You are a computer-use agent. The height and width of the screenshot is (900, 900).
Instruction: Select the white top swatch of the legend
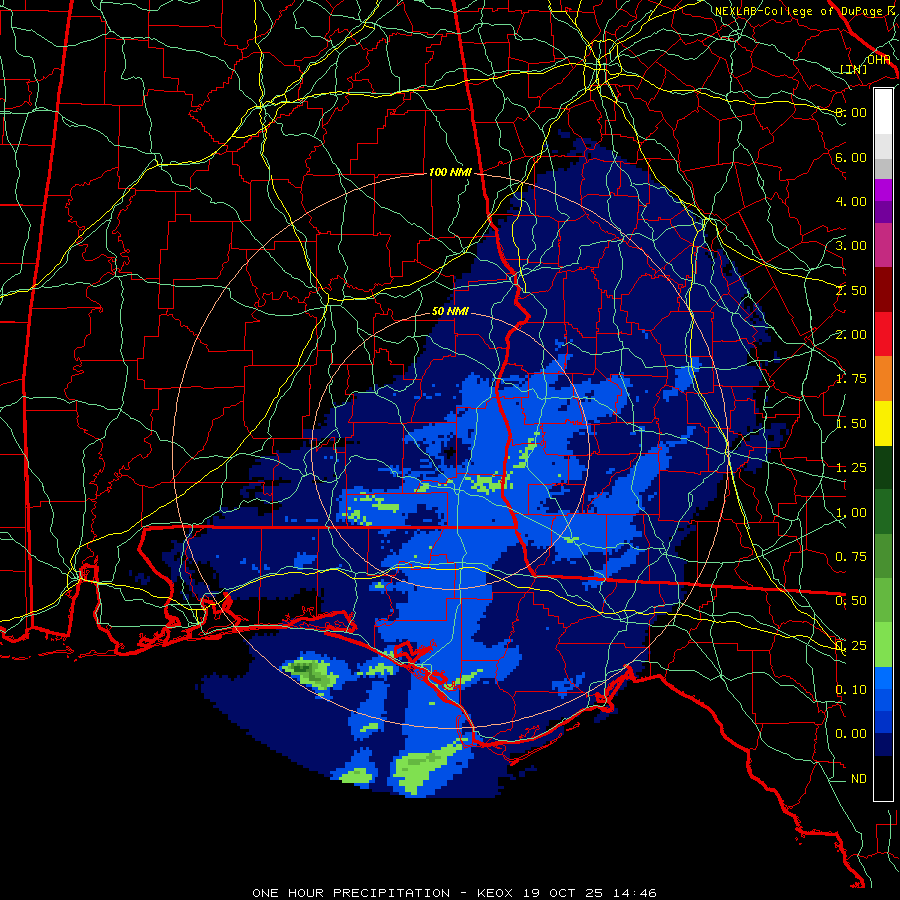pyautogui.click(x=883, y=111)
